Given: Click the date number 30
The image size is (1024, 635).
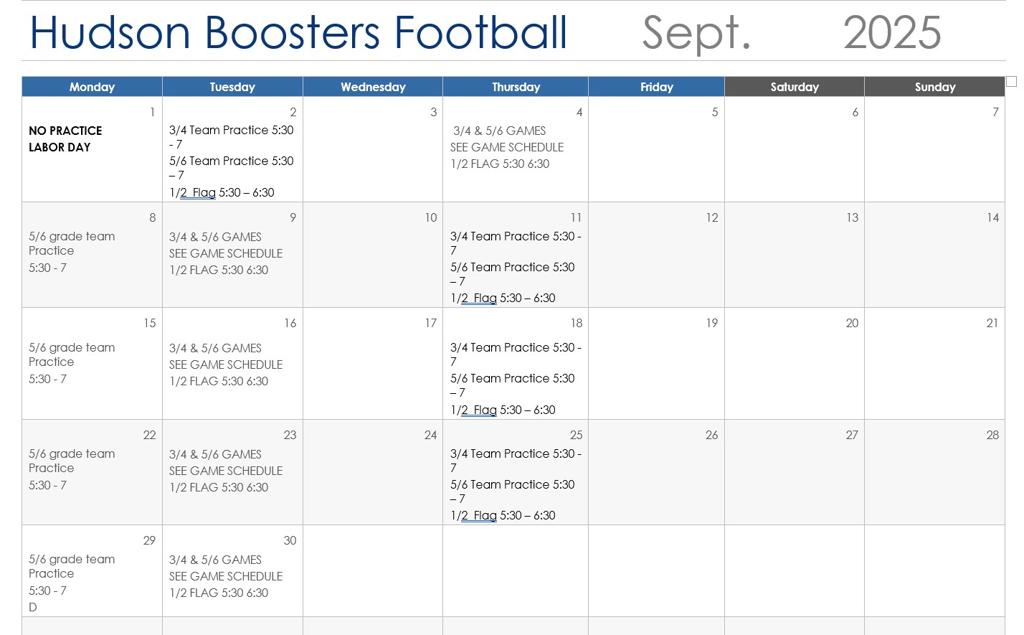Looking at the screenshot, I should [x=289, y=541].
